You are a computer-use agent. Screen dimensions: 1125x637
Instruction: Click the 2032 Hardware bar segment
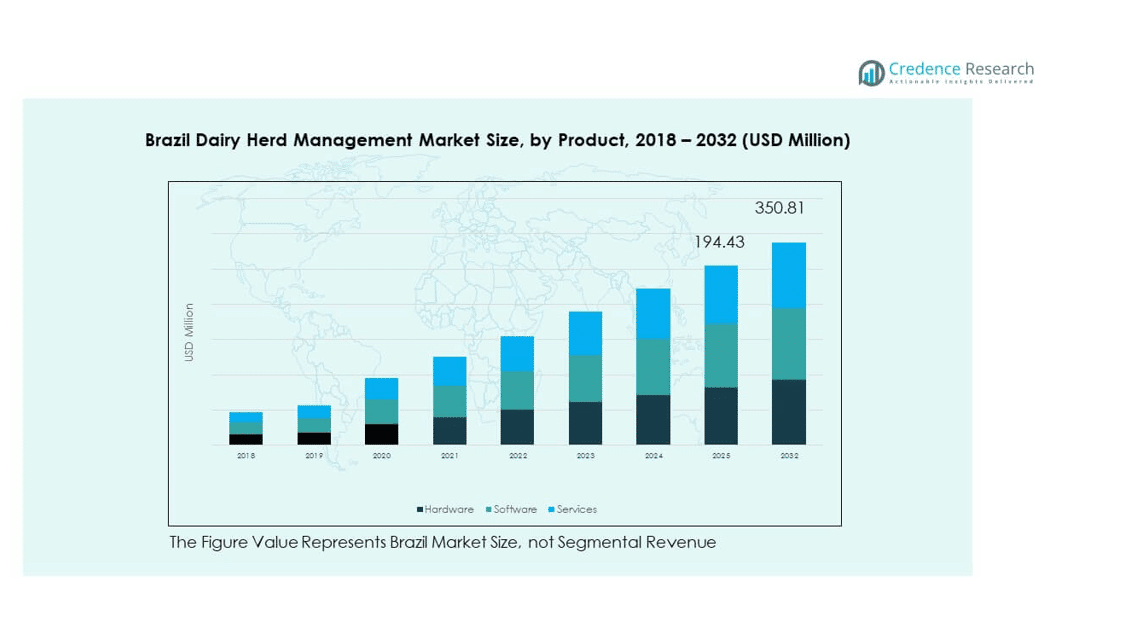(x=788, y=412)
